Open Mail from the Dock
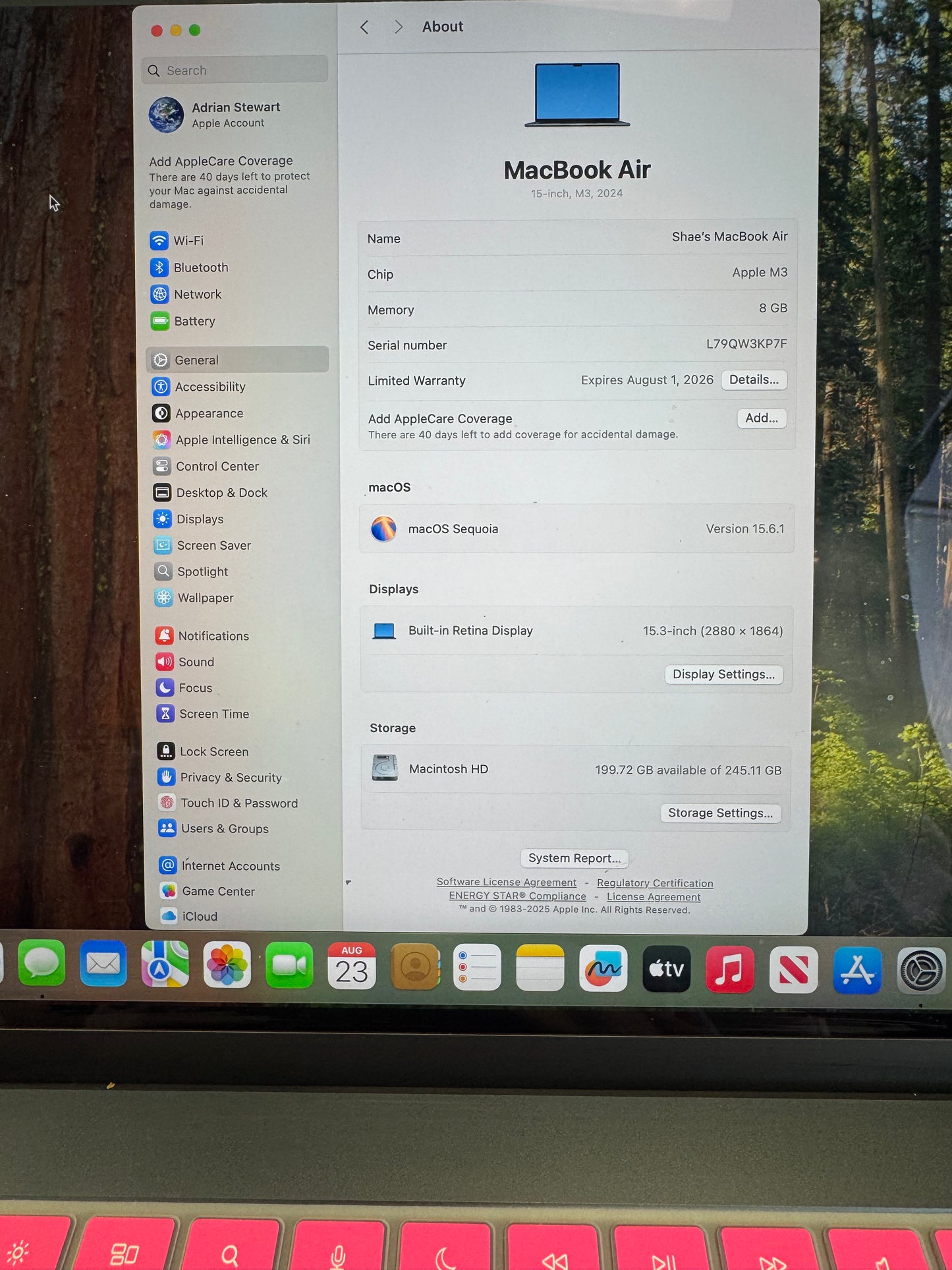952x1270 pixels. coord(103,964)
